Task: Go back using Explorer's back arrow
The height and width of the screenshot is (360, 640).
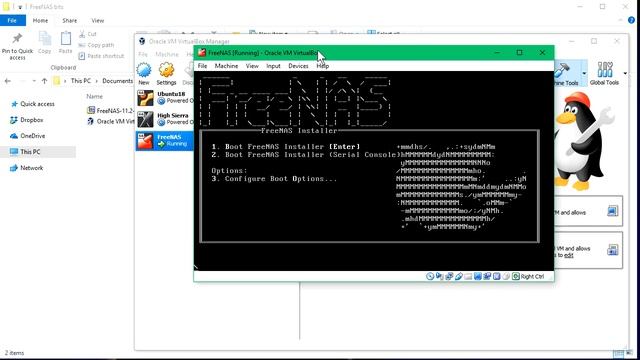Action: tap(8, 81)
